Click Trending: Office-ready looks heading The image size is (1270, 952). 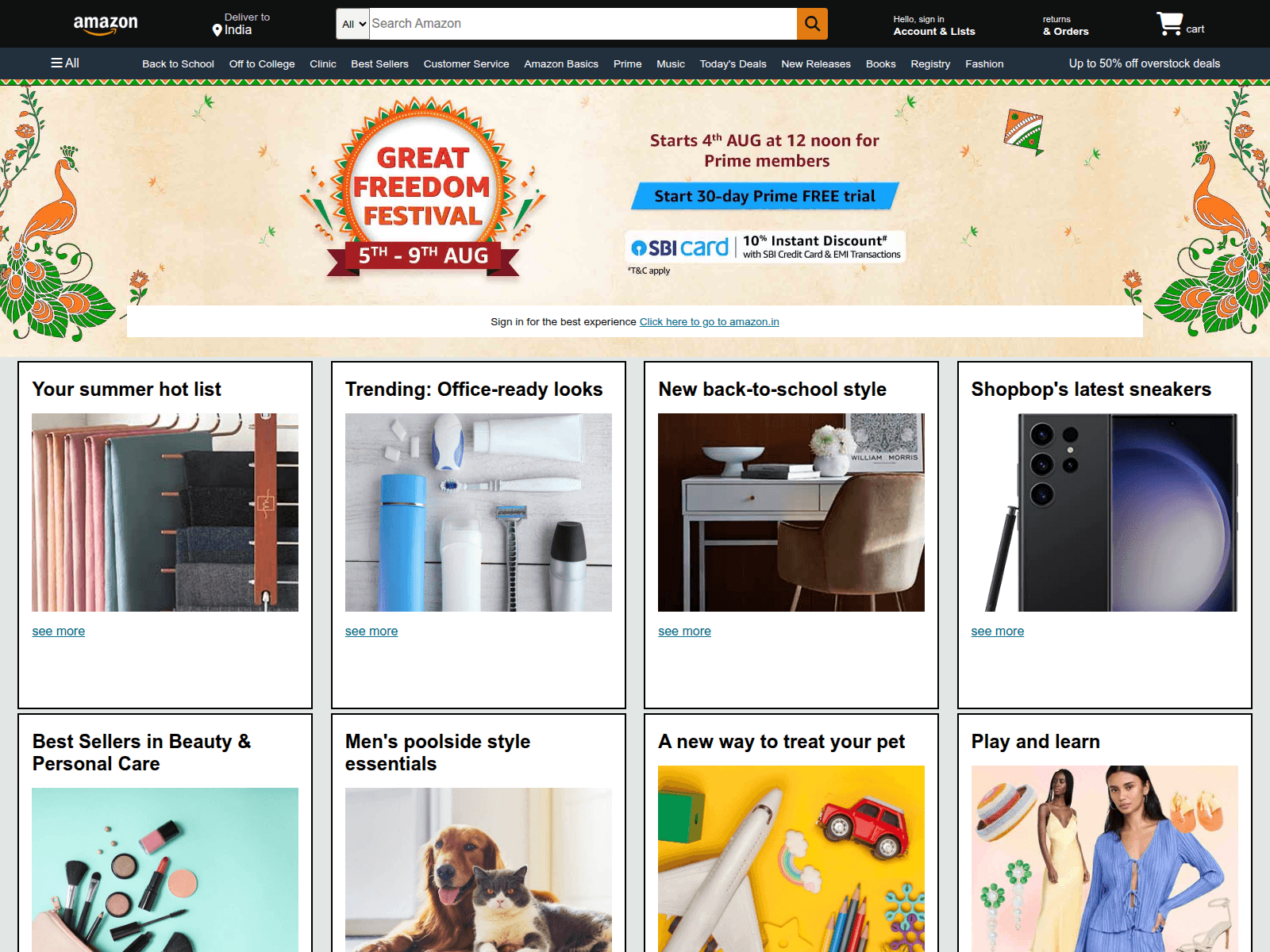coord(474,390)
